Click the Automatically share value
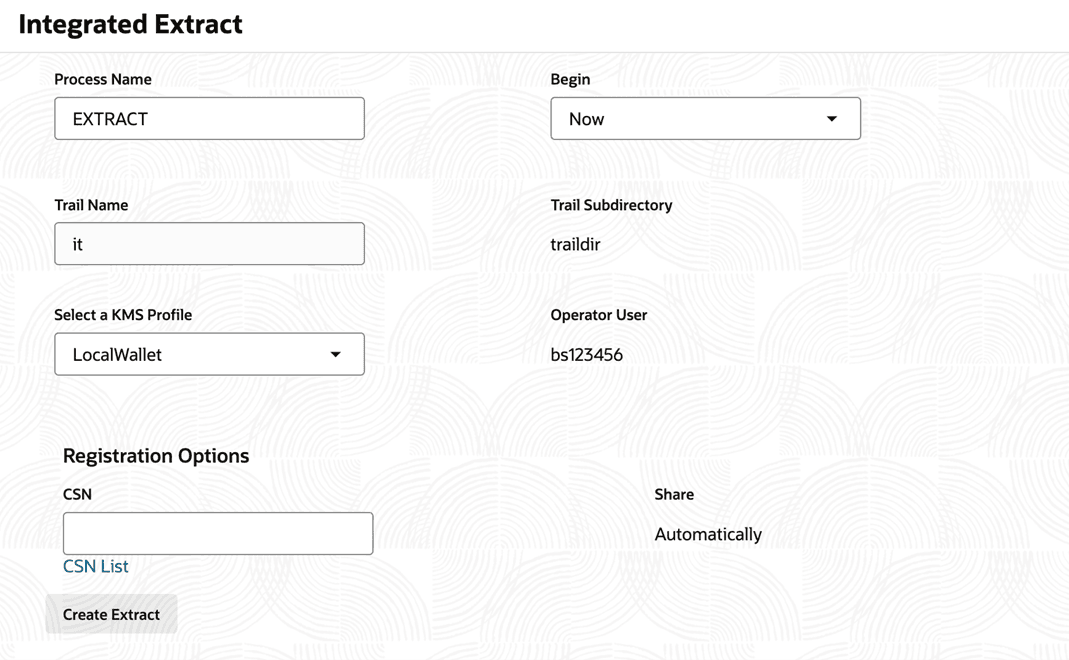The width and height of the screenshot is (1069, 660). [x=708, y=534]
